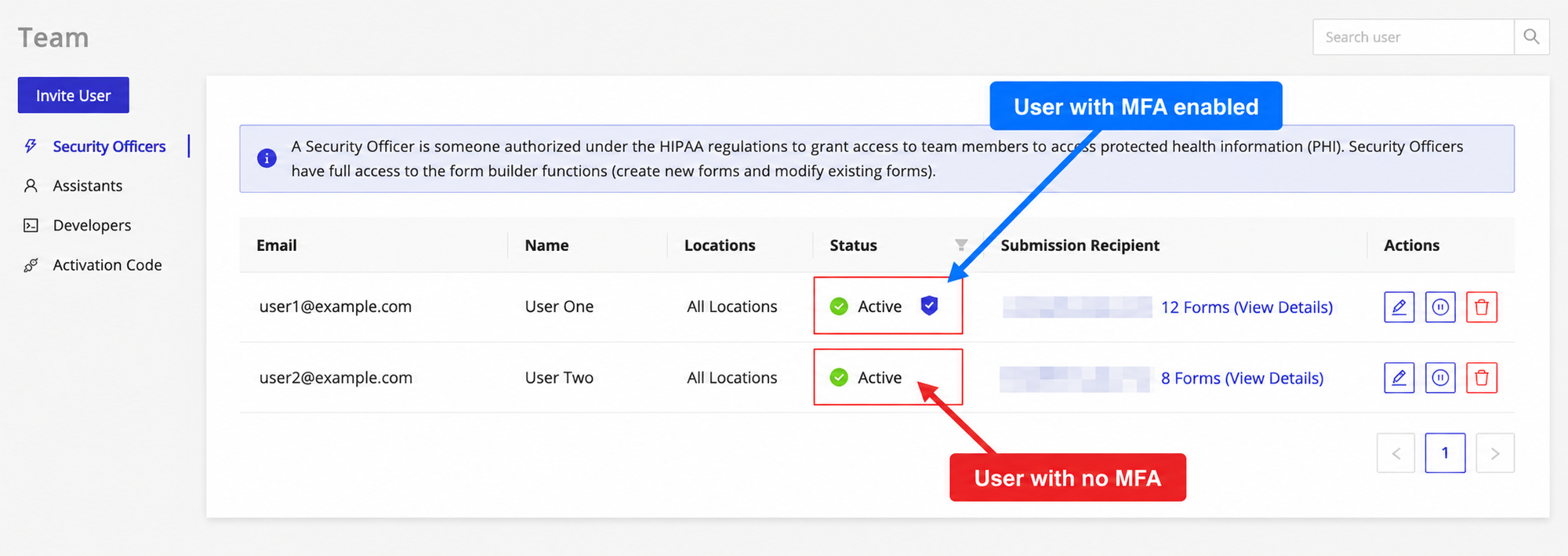Click the MFA shield icon for user1
Viewport: 1568px width, 556px height.
(x=929, y=305)
